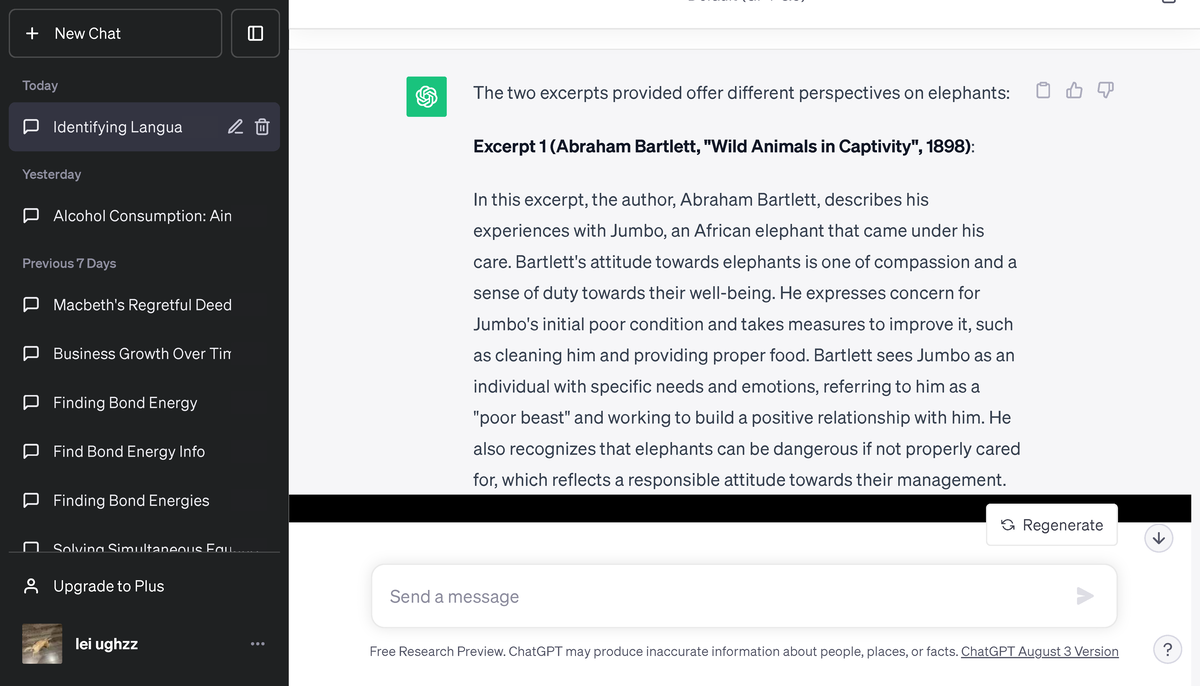The image size is (1200, 686).
Task: Open the Alcohol Consumption chat
Action: coord(142,216)
